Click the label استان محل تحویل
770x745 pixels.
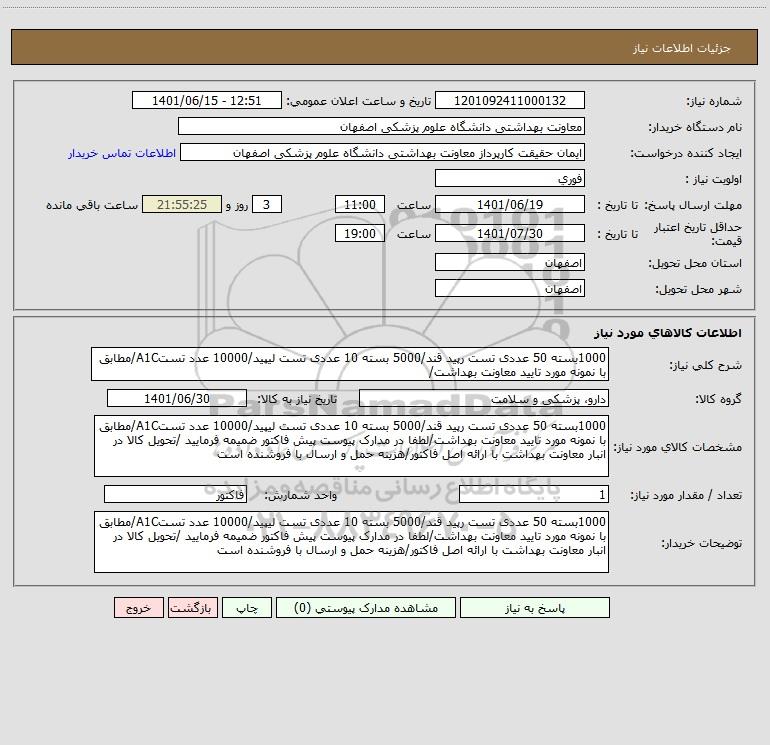695,263
